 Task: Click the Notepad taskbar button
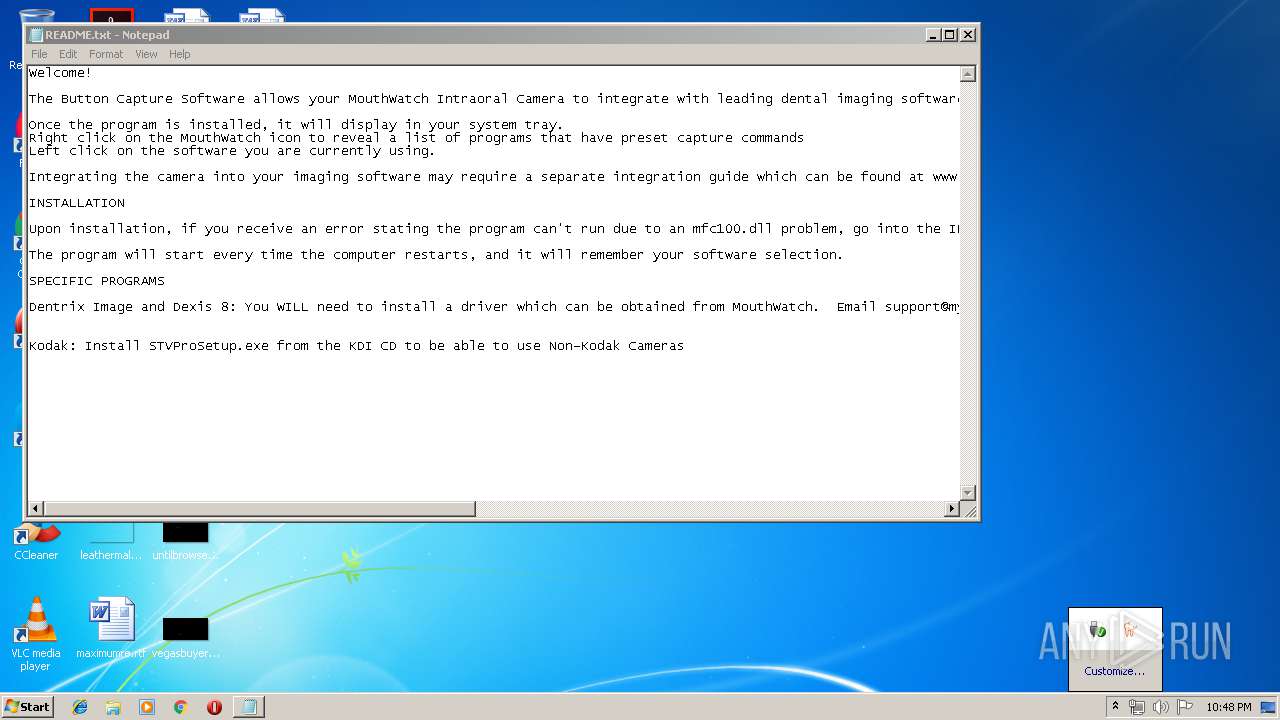click(x=248, y=707)
